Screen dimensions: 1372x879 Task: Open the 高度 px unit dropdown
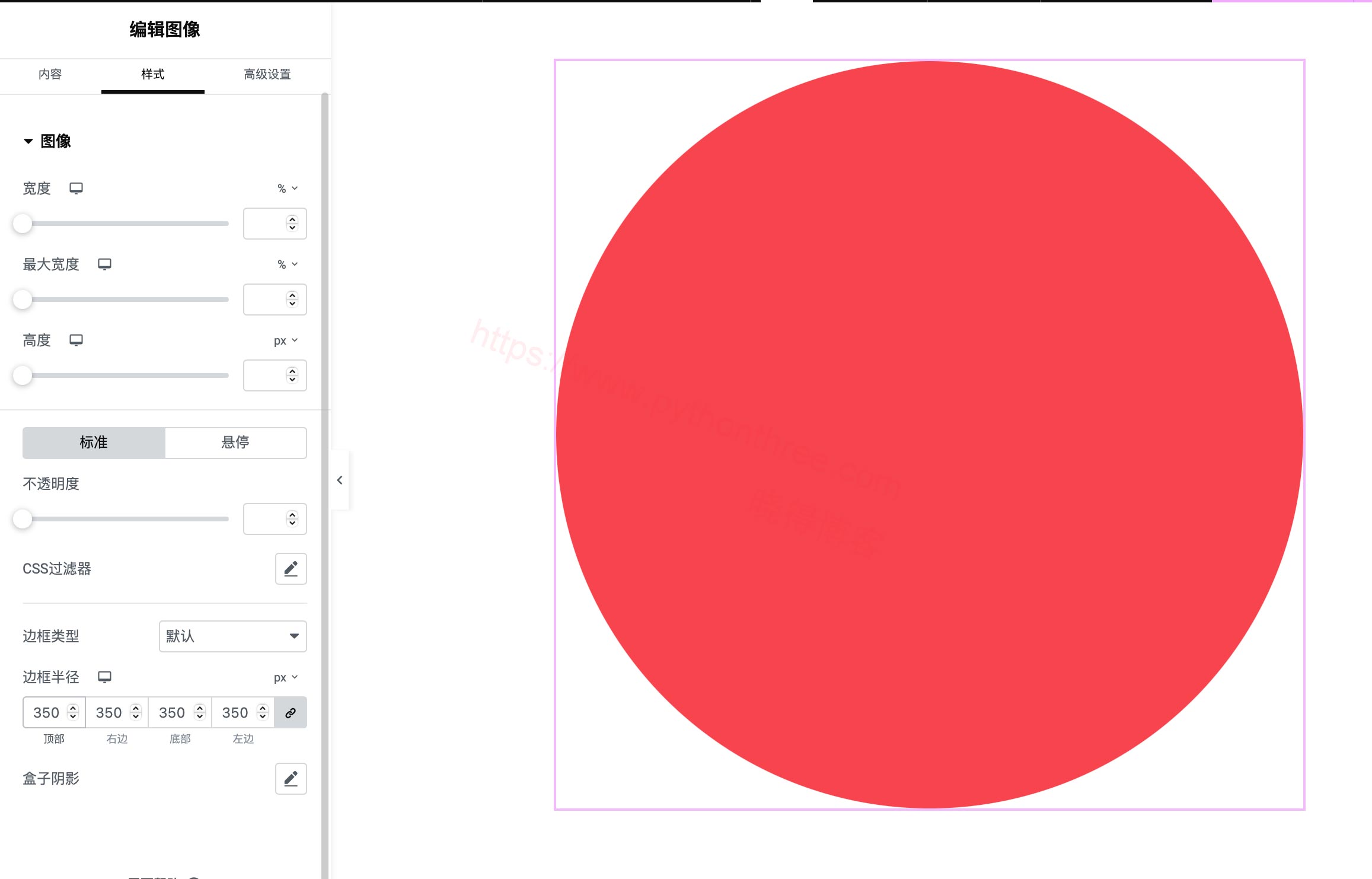(286, 340)
